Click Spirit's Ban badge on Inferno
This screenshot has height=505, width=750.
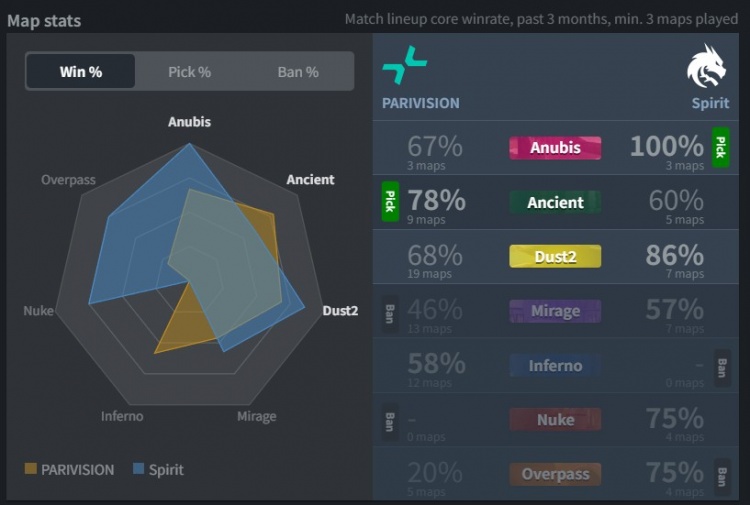(720, 366)
